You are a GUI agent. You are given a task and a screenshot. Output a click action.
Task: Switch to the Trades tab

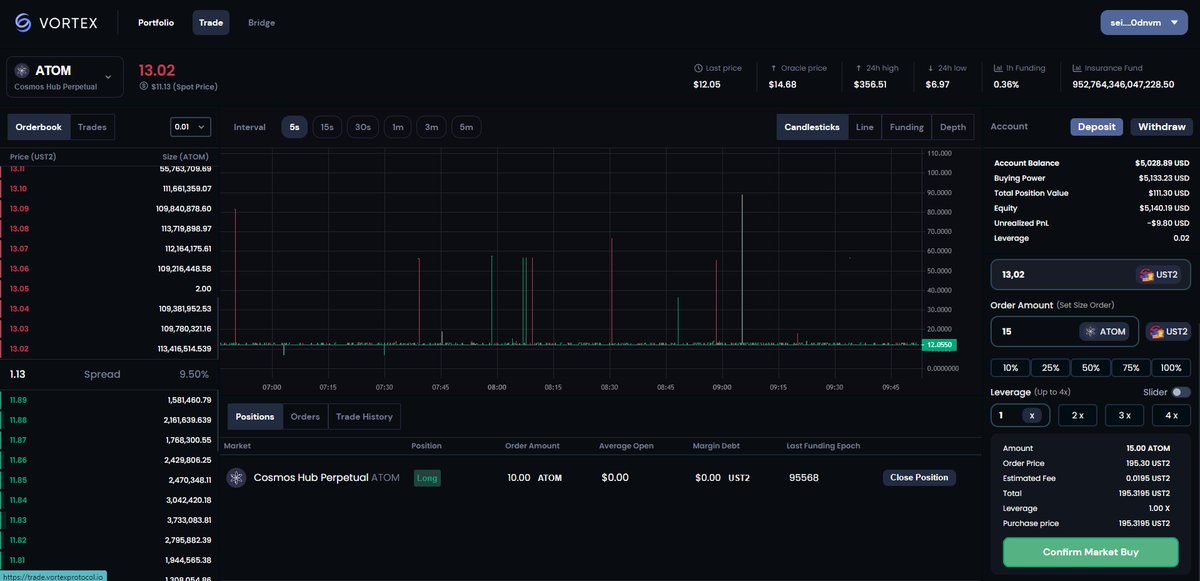93,127
